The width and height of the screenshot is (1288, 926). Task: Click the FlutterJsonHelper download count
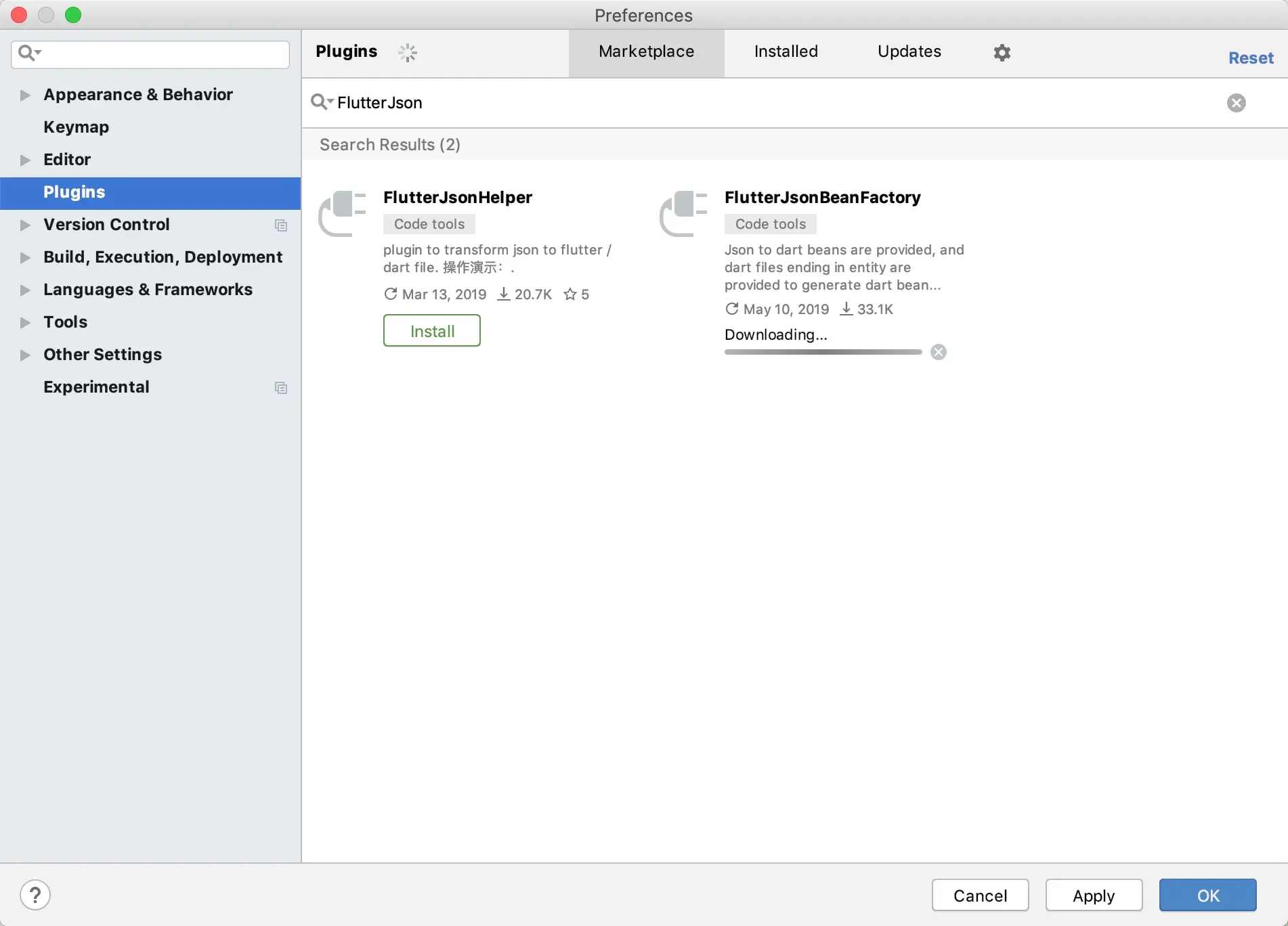pyautogui.click(x=525, y=294)
